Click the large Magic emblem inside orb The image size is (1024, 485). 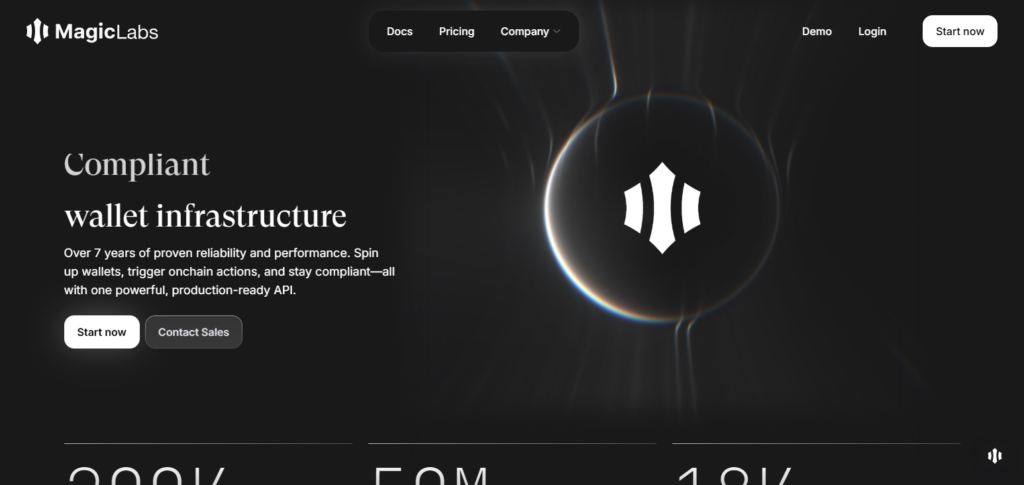coord(661,207)
